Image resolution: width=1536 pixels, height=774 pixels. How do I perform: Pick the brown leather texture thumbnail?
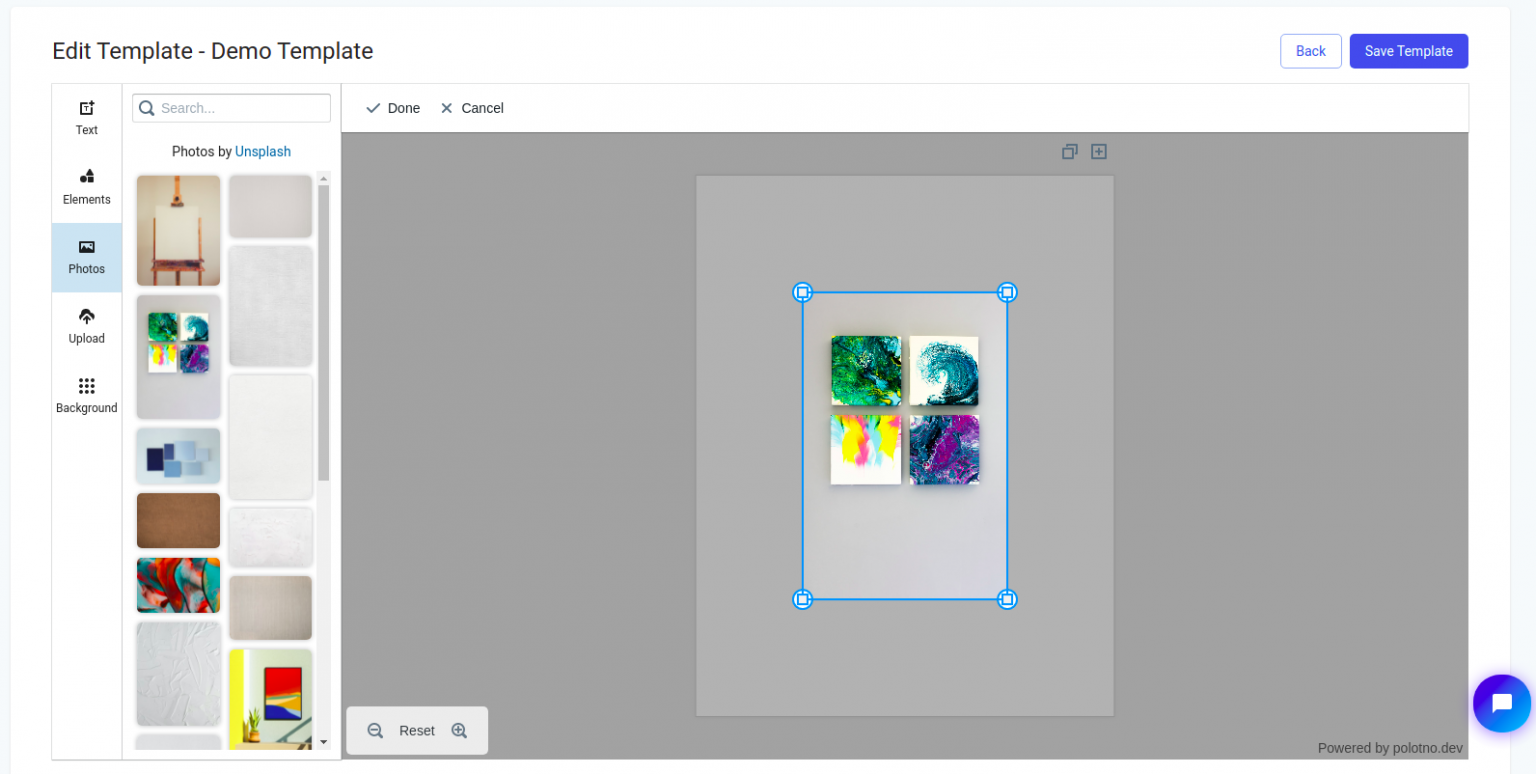[x=178, y=521]
